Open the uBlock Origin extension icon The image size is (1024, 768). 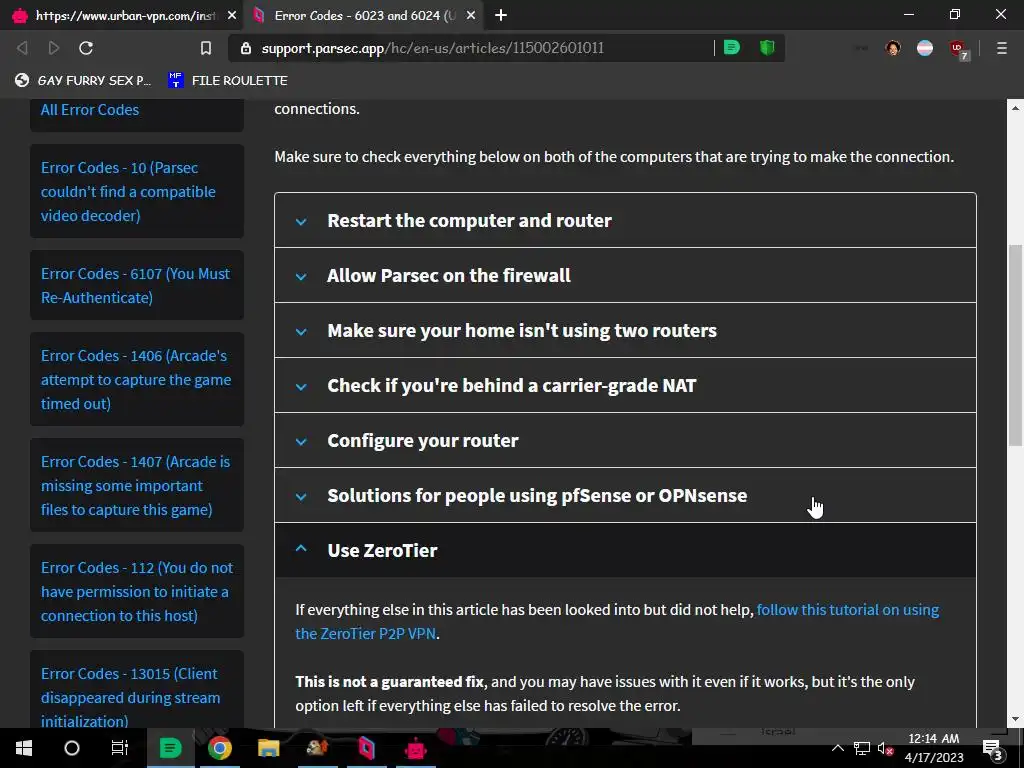click(x=958, y=49)
